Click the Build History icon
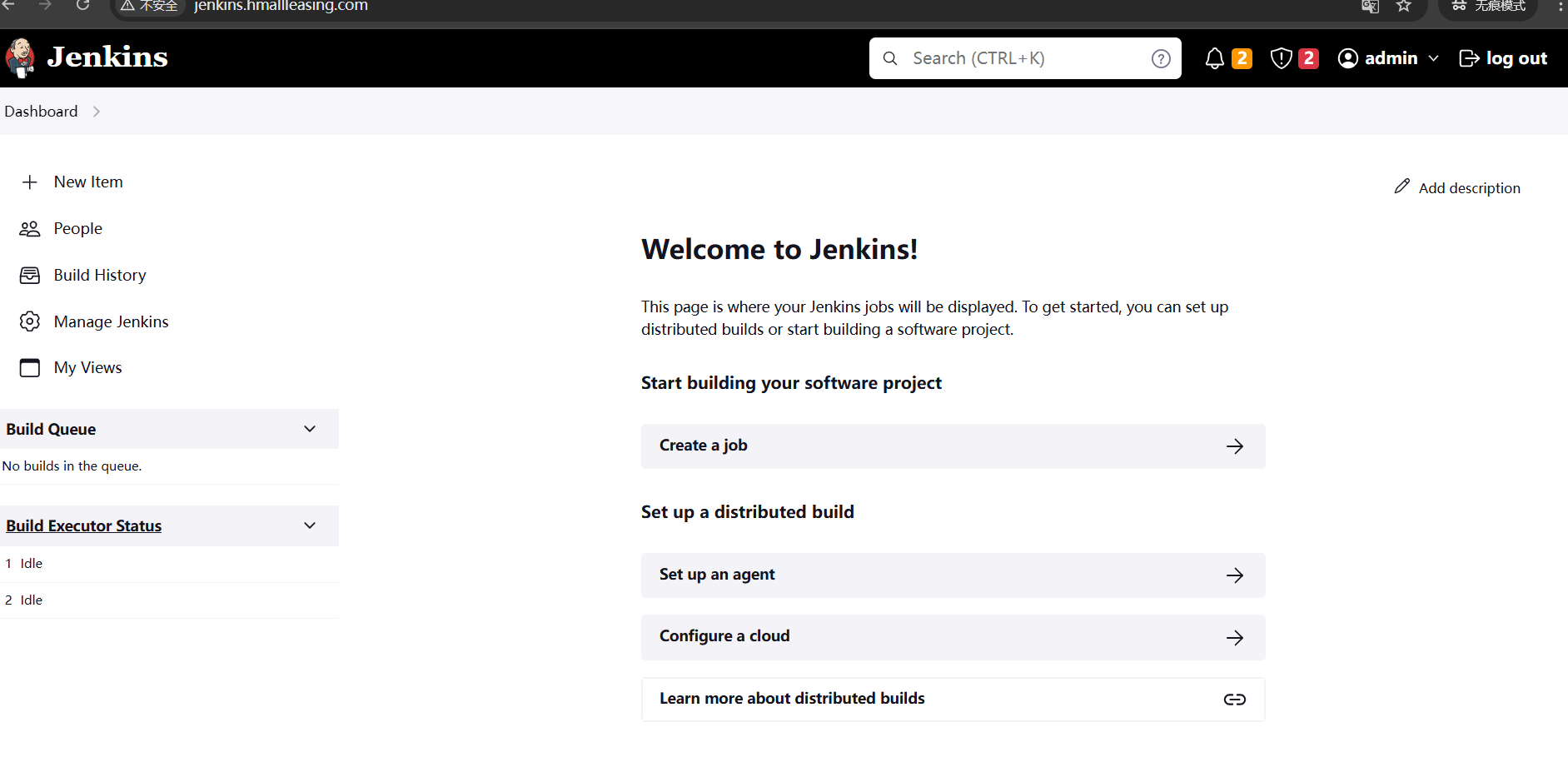The image size is (1568, 762). coord(30,276)
